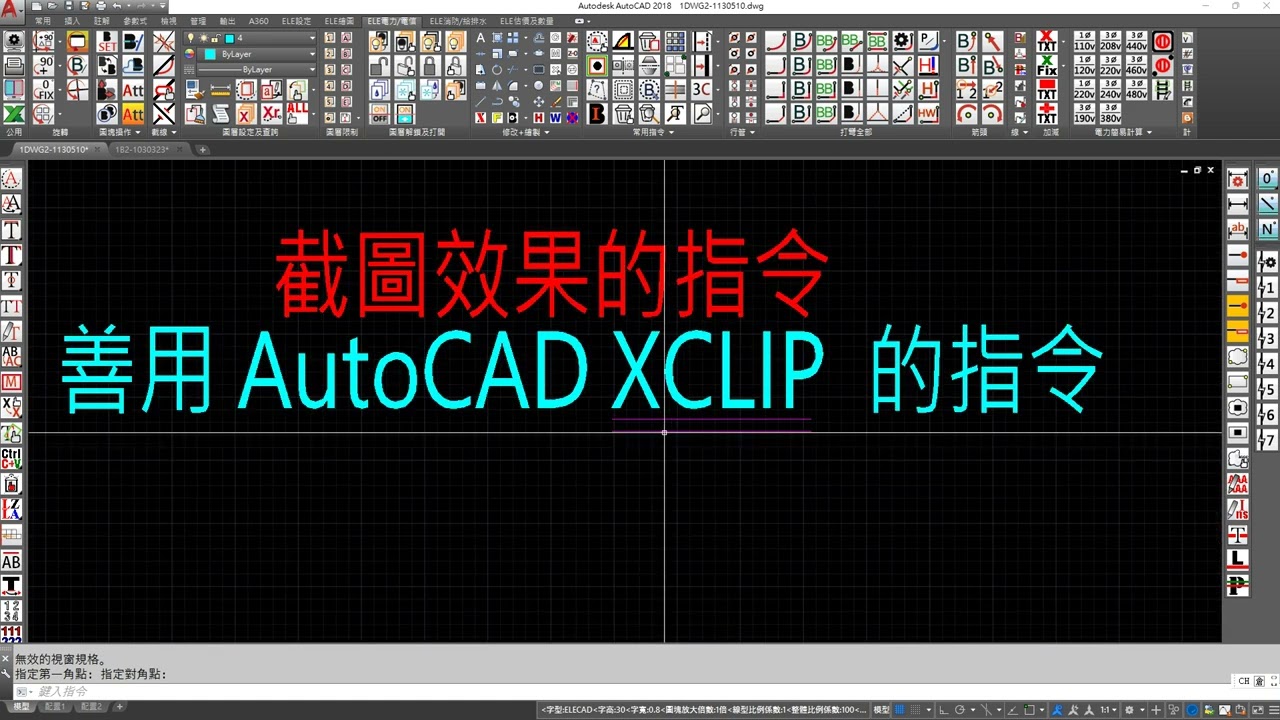Click the N icon in right toolbar
The image size is (1280, 720).
(x=1267, y=229)
